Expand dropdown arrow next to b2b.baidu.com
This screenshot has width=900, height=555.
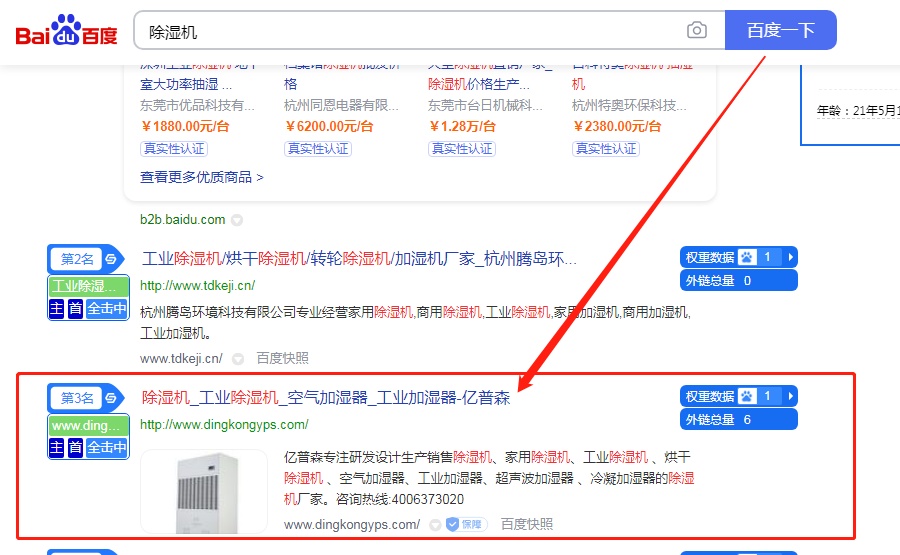click(237, 220)
